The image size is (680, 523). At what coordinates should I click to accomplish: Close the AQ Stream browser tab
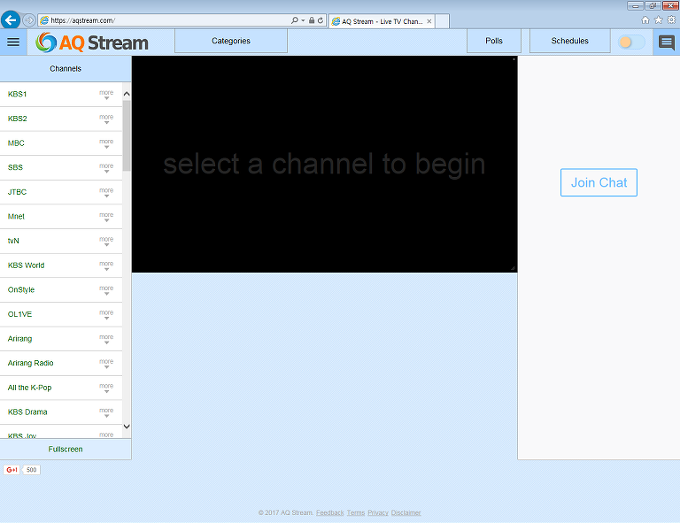[429, 21]
